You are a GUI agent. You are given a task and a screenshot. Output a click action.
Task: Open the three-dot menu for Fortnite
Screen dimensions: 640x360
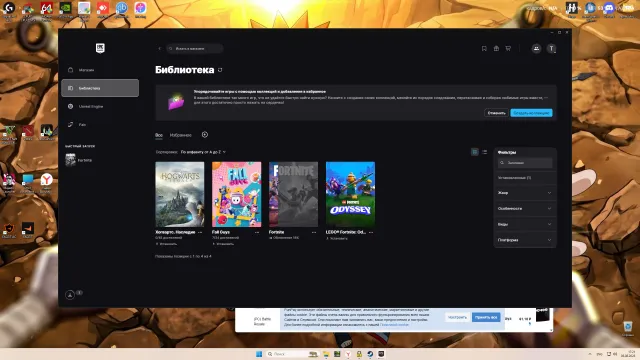click(x=314, y=232)
